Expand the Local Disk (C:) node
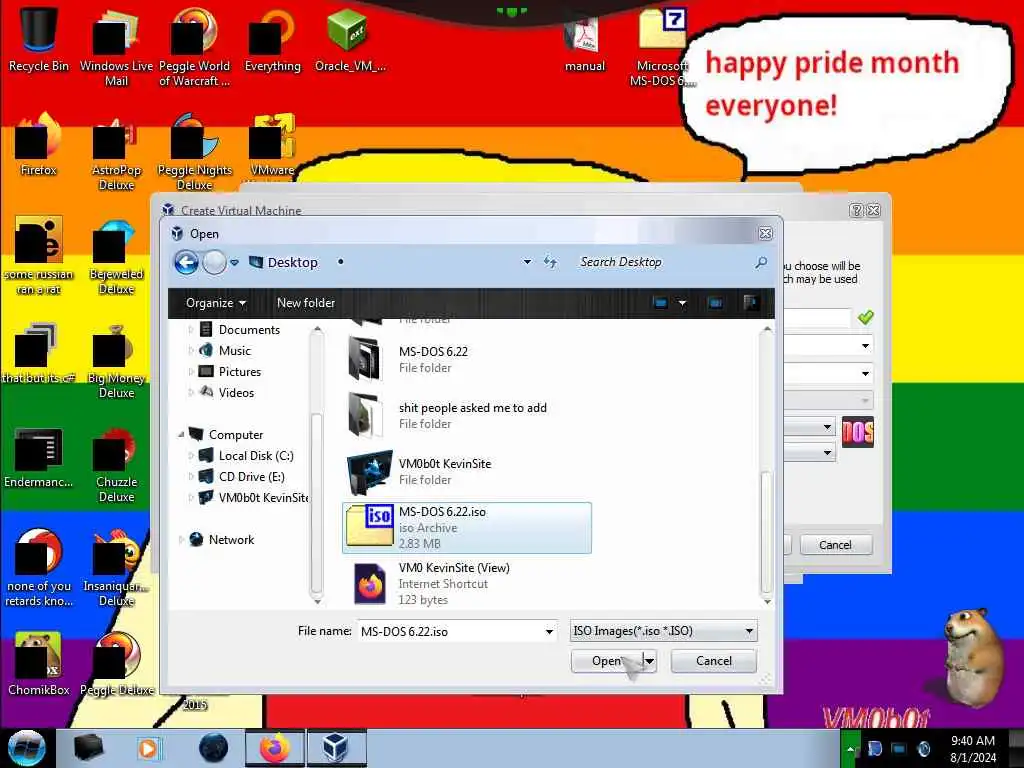 pyautogui.click(x=191, y=456)
